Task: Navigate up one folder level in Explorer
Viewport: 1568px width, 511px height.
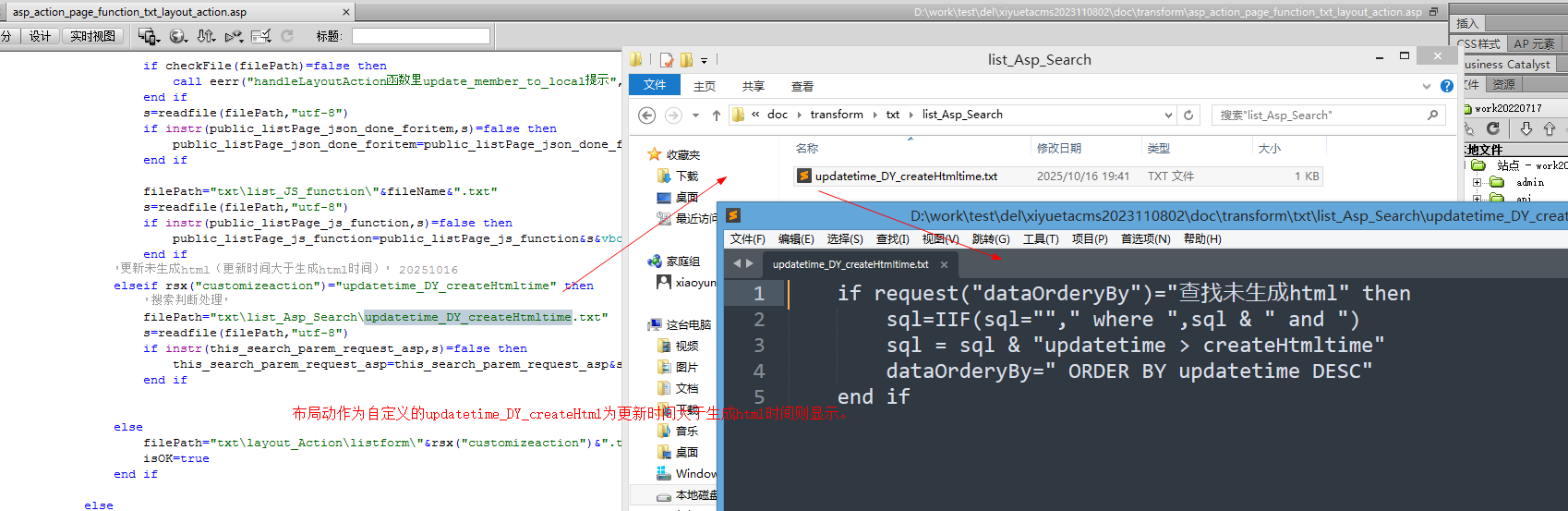Action: tap(717, 116)
